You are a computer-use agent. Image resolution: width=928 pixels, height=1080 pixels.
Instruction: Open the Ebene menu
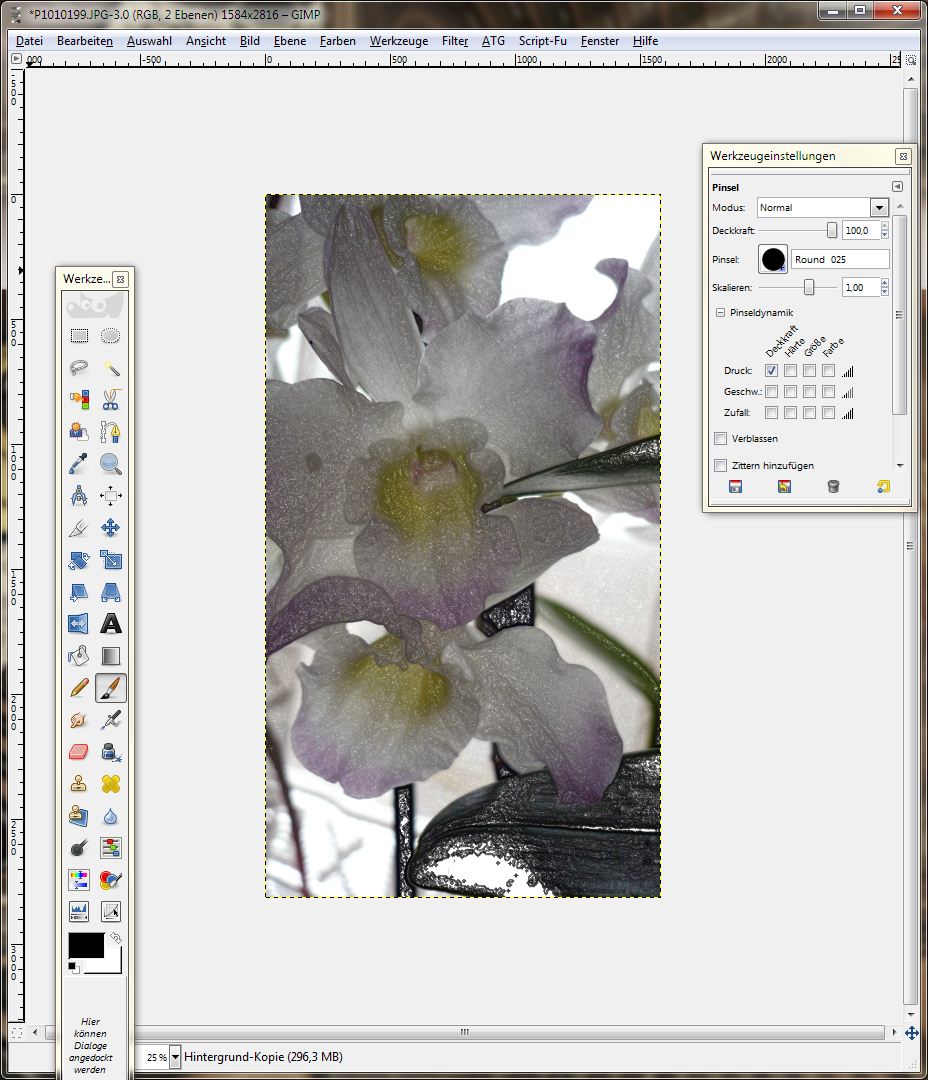pyautogui.click(x=290, y=41)
